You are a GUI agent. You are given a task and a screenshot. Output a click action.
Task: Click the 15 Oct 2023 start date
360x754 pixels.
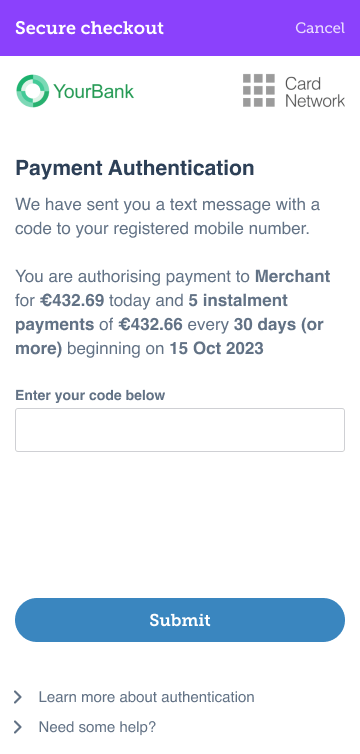tap(216, 349)
